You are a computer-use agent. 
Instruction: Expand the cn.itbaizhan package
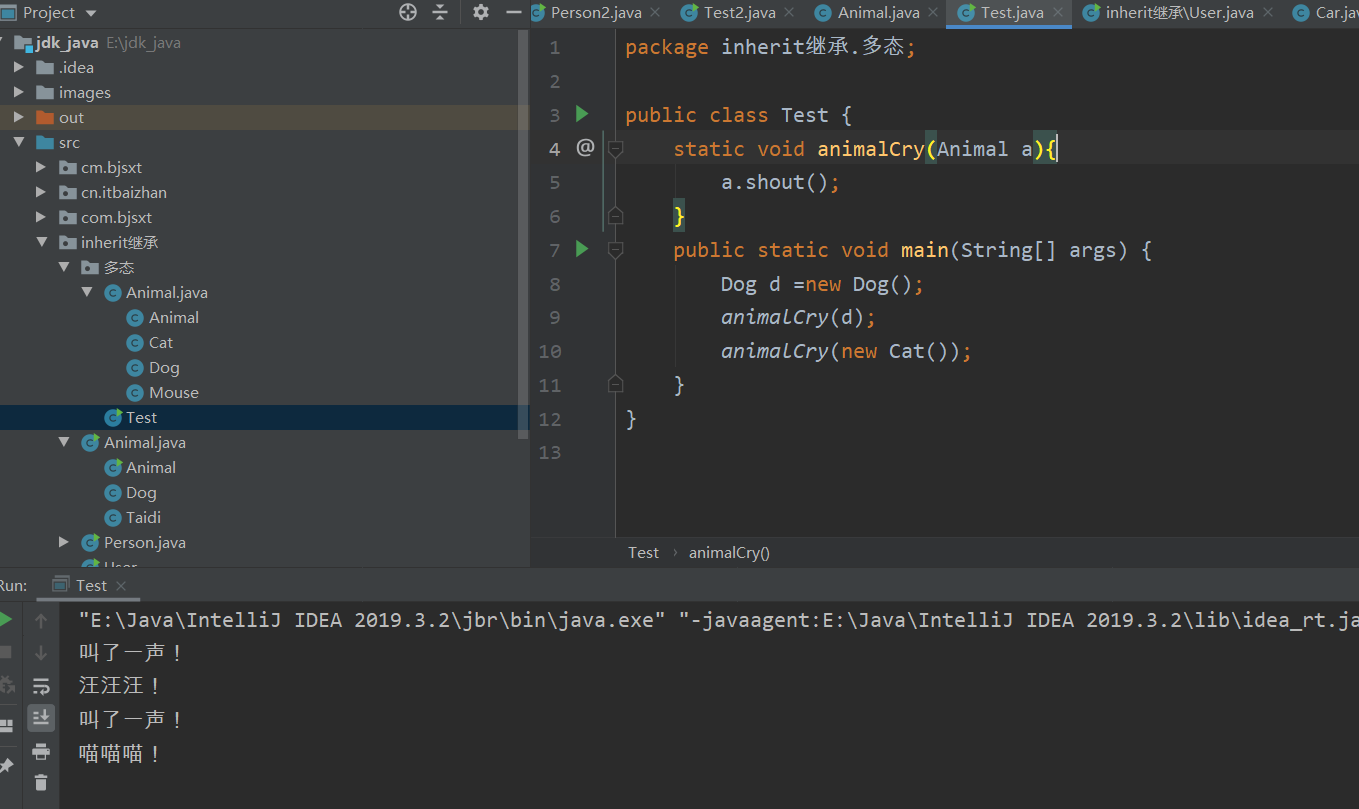coord(41,193)
